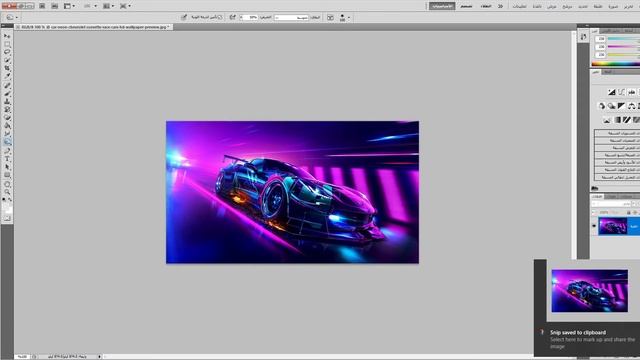Screen dimensions: 640x360
Task: Open Mini Bridge from the application bar
Action: pos(55,6)
